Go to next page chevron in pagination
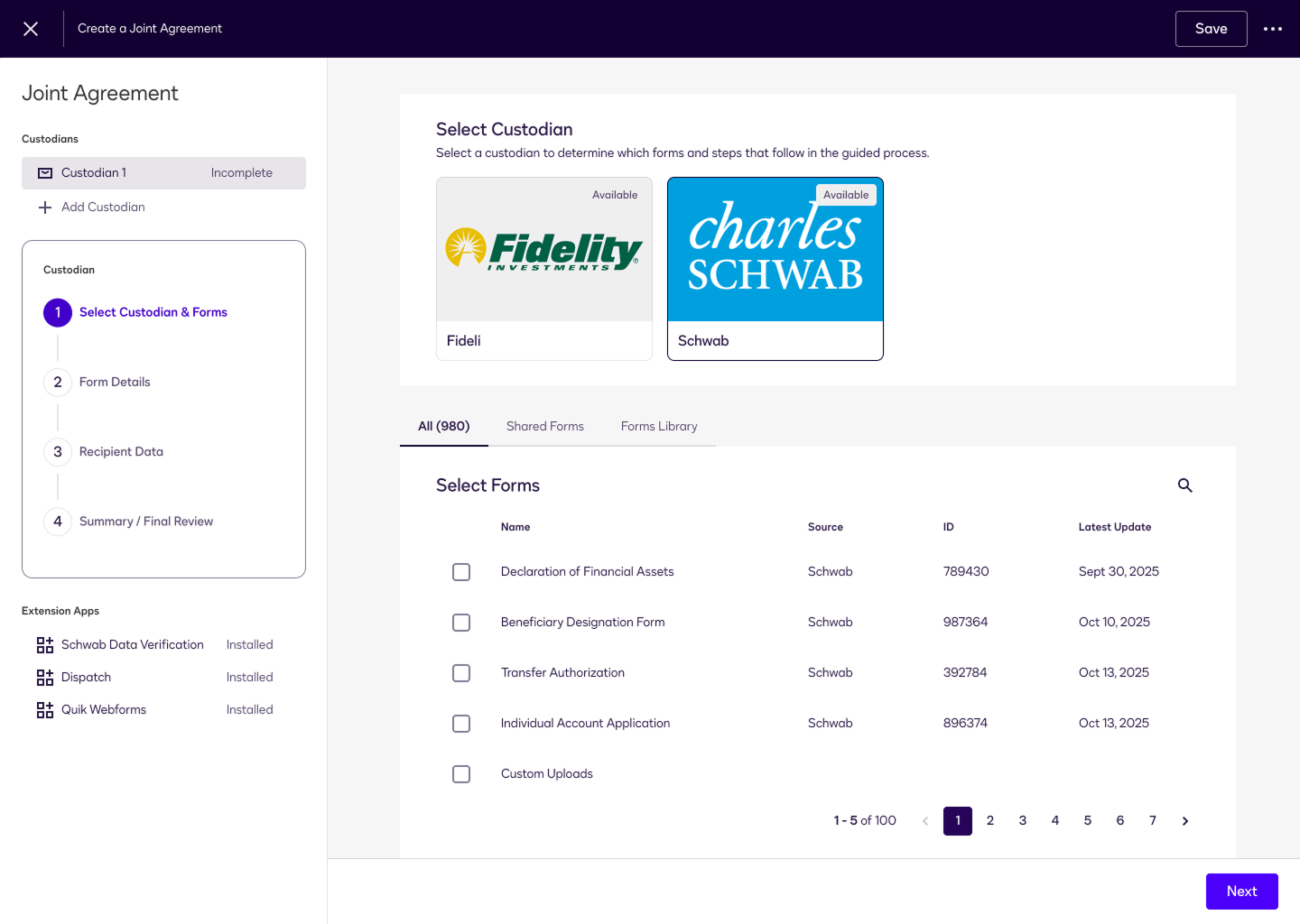Viewport: 1300px width, 924px height. coord(1185,821)
